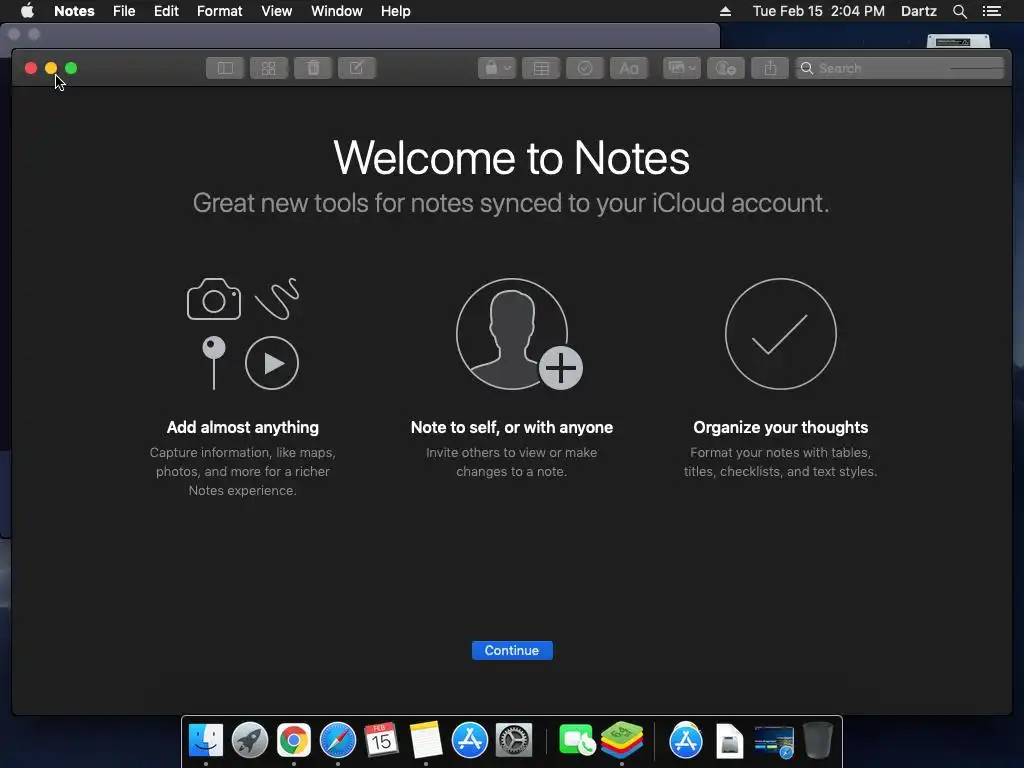1024x768 pixels.
Task: Click the 'Welcome to Notes' title
Action: (x=511, y=157)
